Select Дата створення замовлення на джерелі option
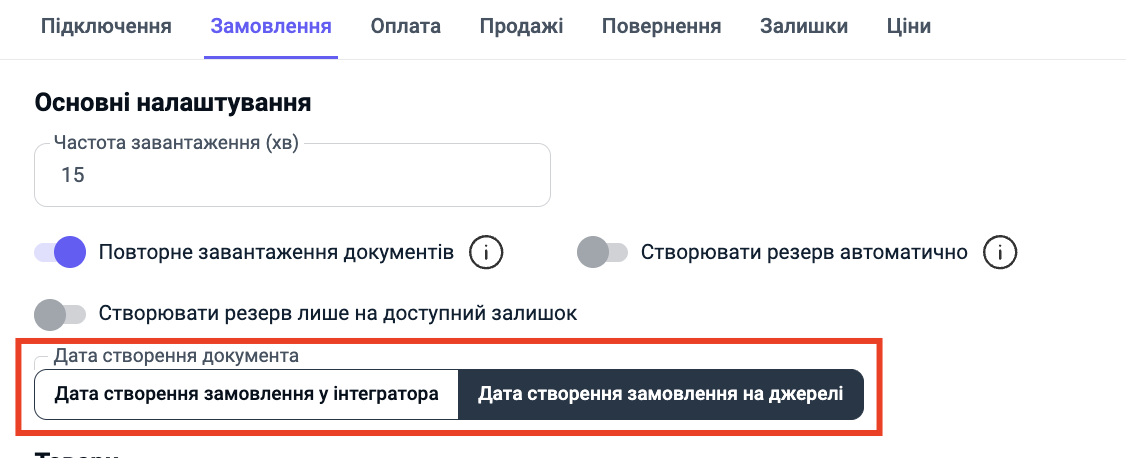 [660, 394]
